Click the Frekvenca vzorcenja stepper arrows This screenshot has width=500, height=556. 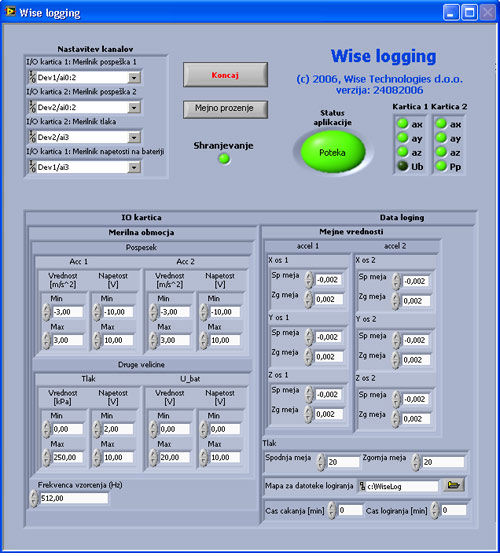coord(34,498)
